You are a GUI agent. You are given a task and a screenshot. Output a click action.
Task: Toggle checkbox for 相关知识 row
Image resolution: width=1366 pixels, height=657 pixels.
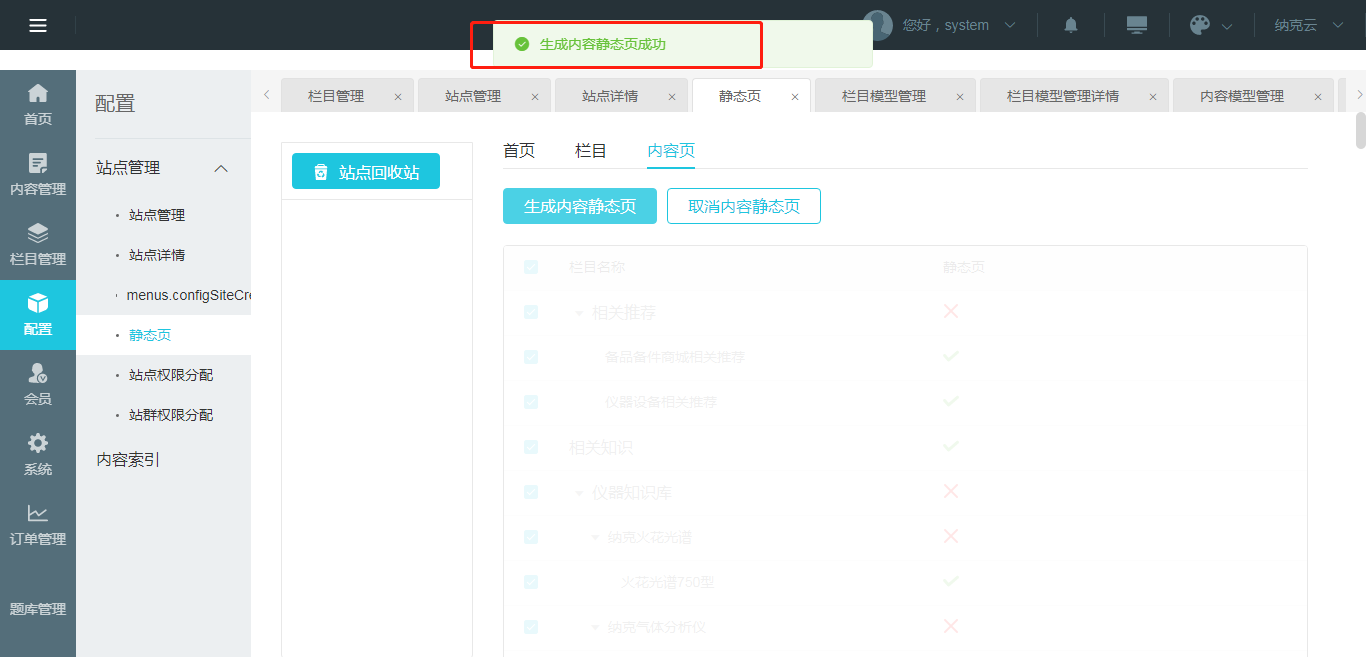pyautogui.click(x=531, y=447)
